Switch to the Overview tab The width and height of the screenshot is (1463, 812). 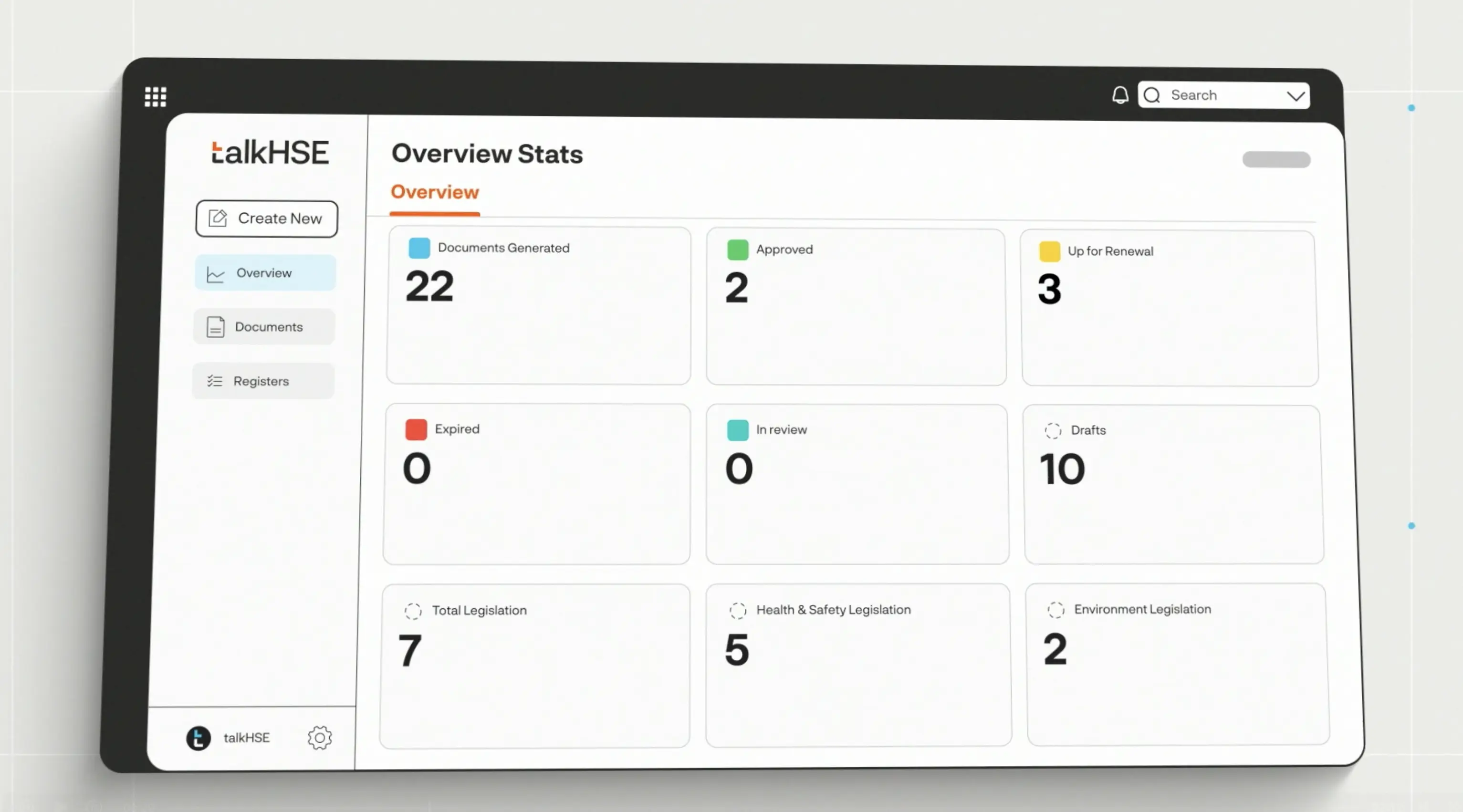(435, 192)
